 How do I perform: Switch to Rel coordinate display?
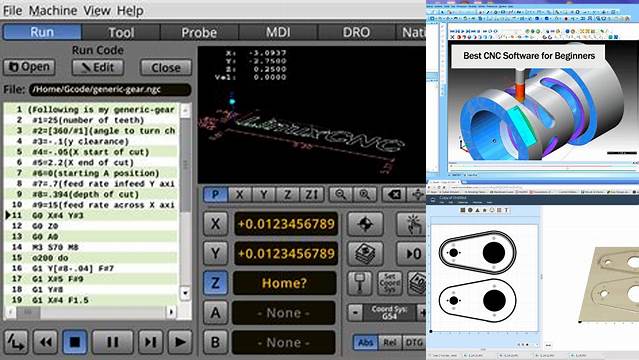390,342
